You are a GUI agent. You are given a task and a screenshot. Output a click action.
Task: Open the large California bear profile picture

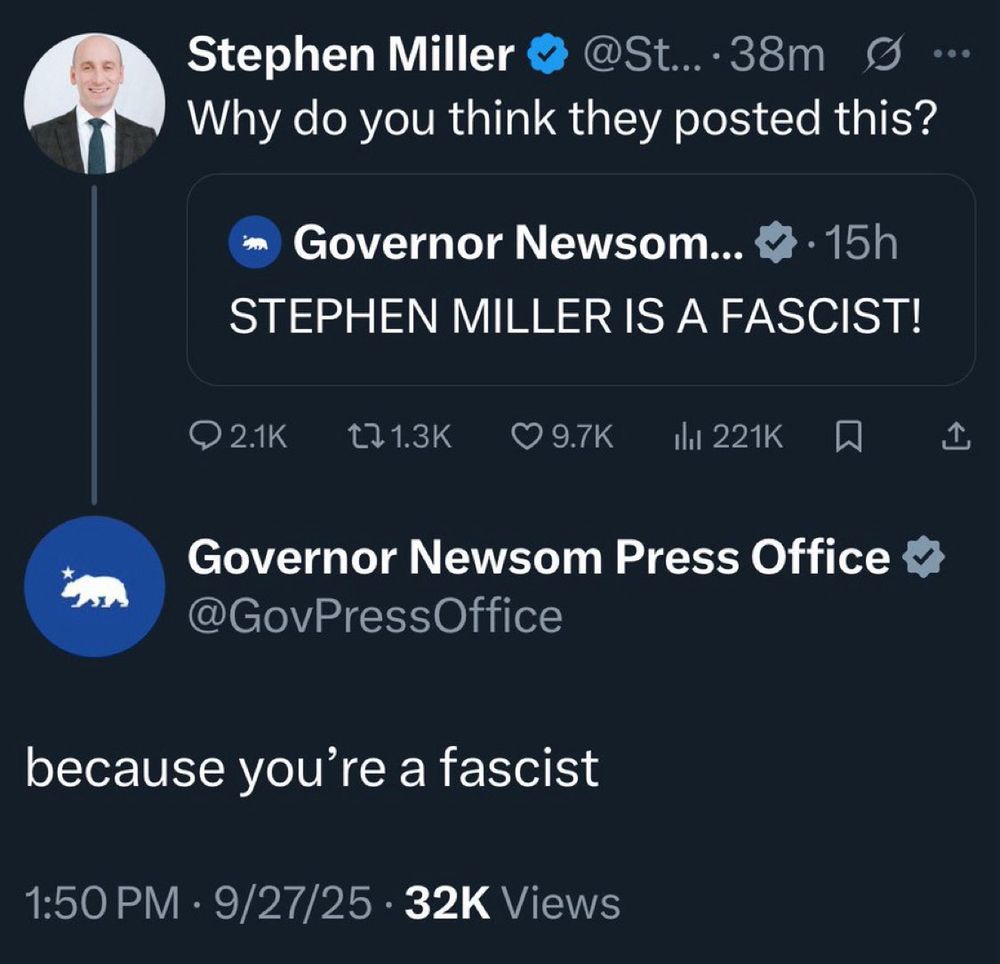94,586
